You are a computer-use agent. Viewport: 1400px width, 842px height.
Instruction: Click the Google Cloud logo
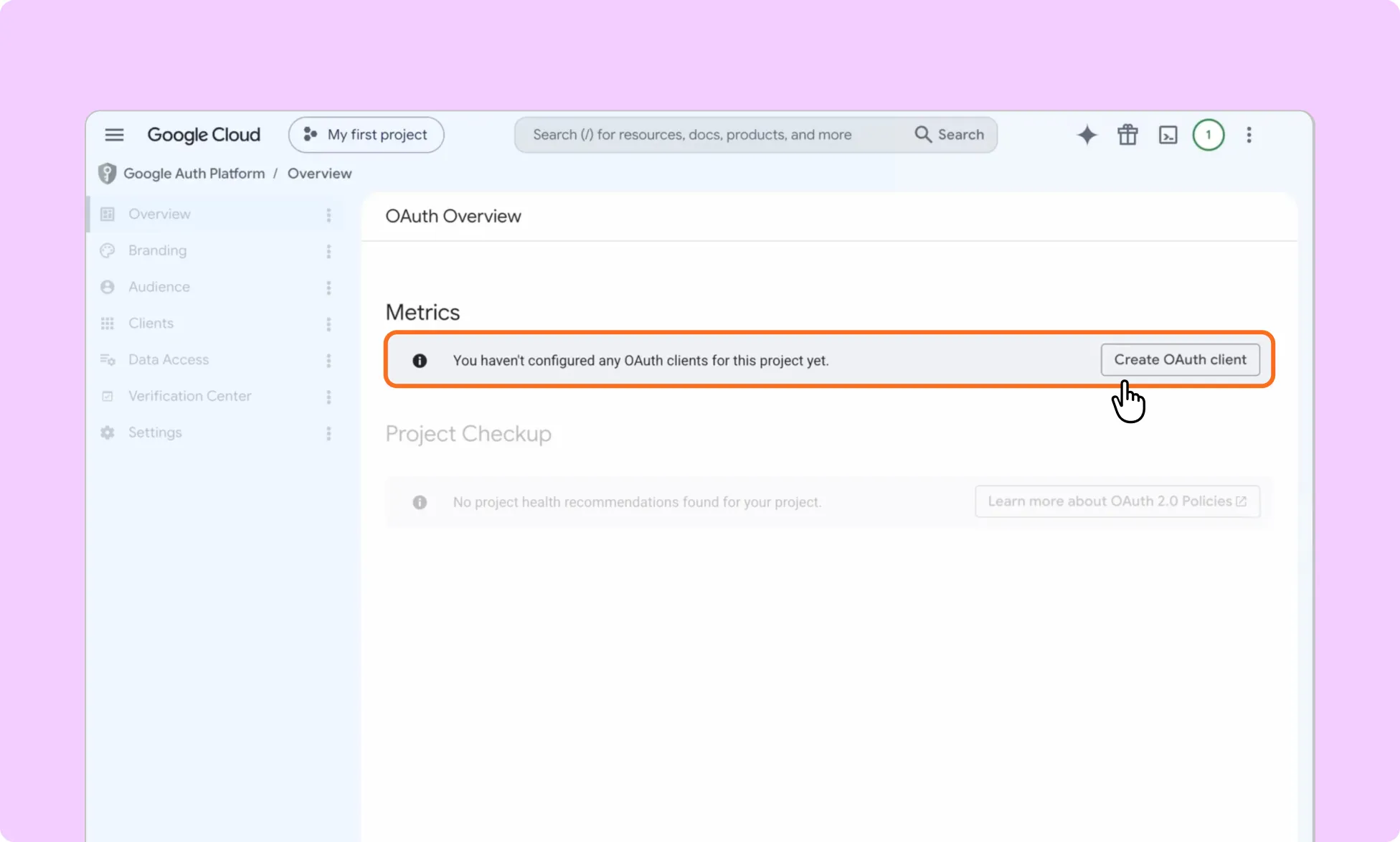click(x=204, y=135)
